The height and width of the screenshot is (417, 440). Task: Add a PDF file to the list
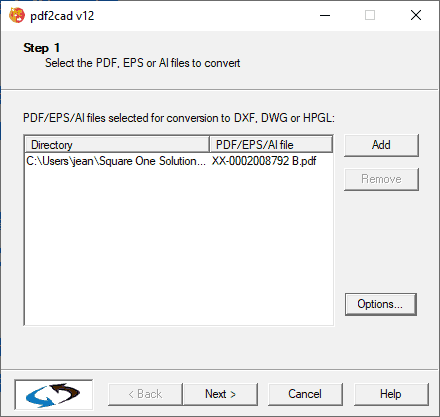pyautogui.click(x=381, y=145)
